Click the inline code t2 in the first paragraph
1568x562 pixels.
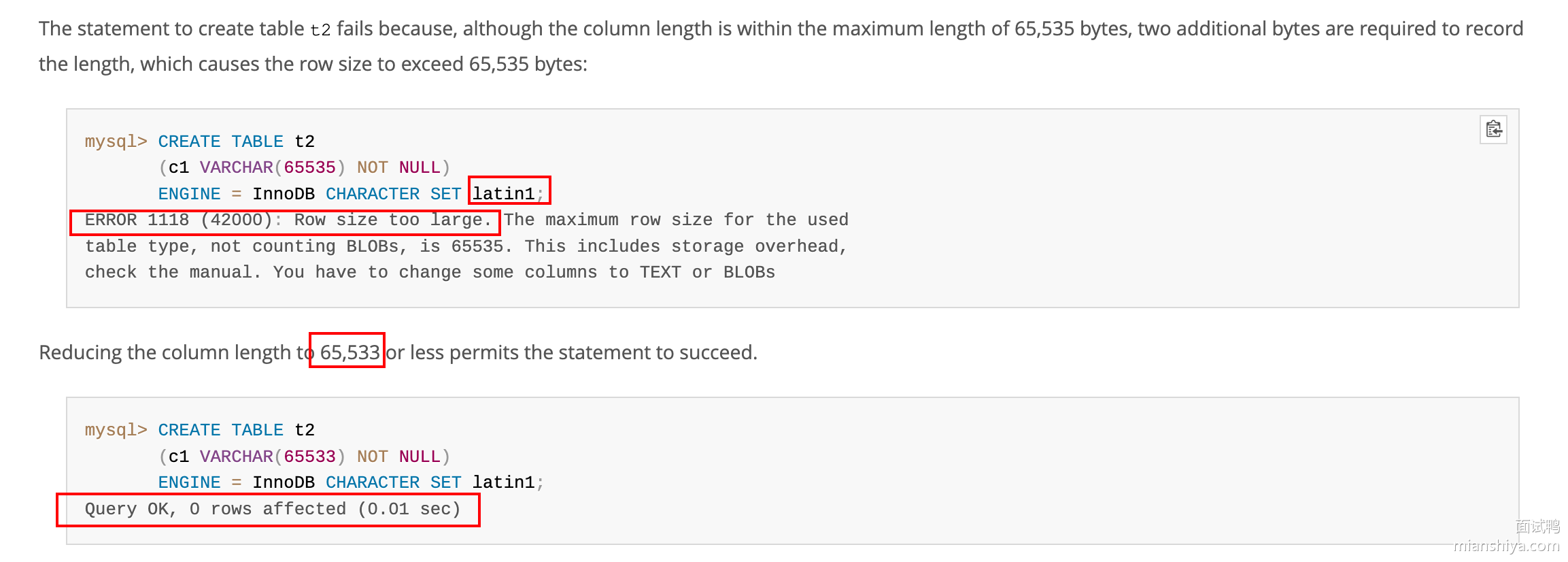(x=320, y=30)
